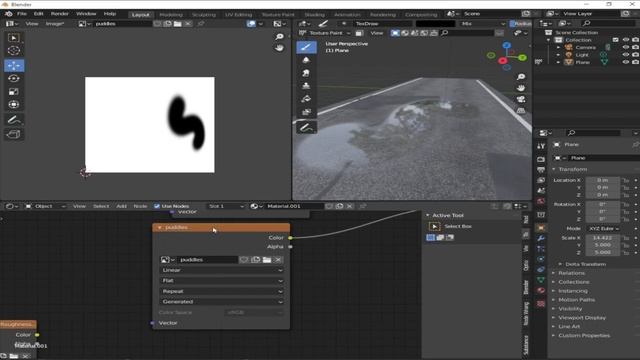Toggle the Use Nodes checkbox
This screenshot has width=640, height=360.
pos(157,206)
